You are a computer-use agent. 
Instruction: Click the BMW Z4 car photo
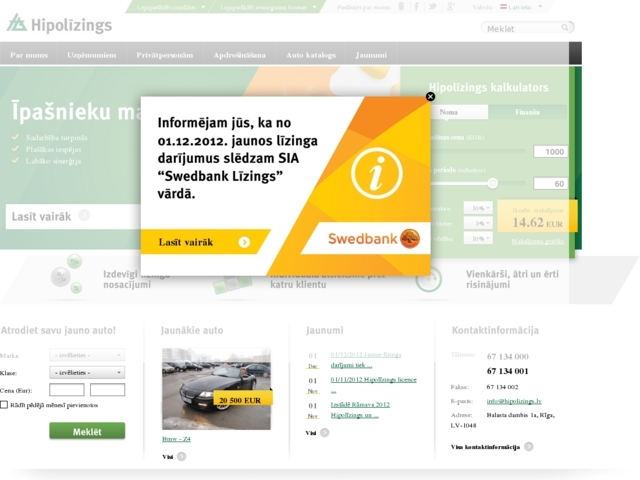(216, 389)
